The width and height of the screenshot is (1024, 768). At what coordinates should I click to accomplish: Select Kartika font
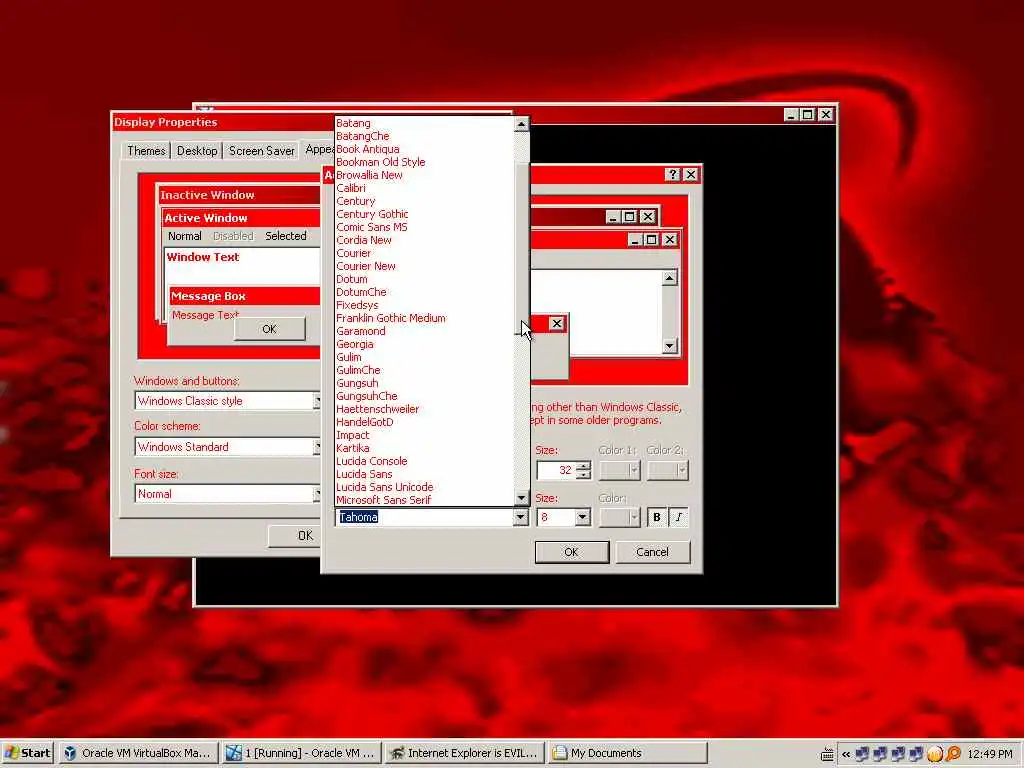353,448
